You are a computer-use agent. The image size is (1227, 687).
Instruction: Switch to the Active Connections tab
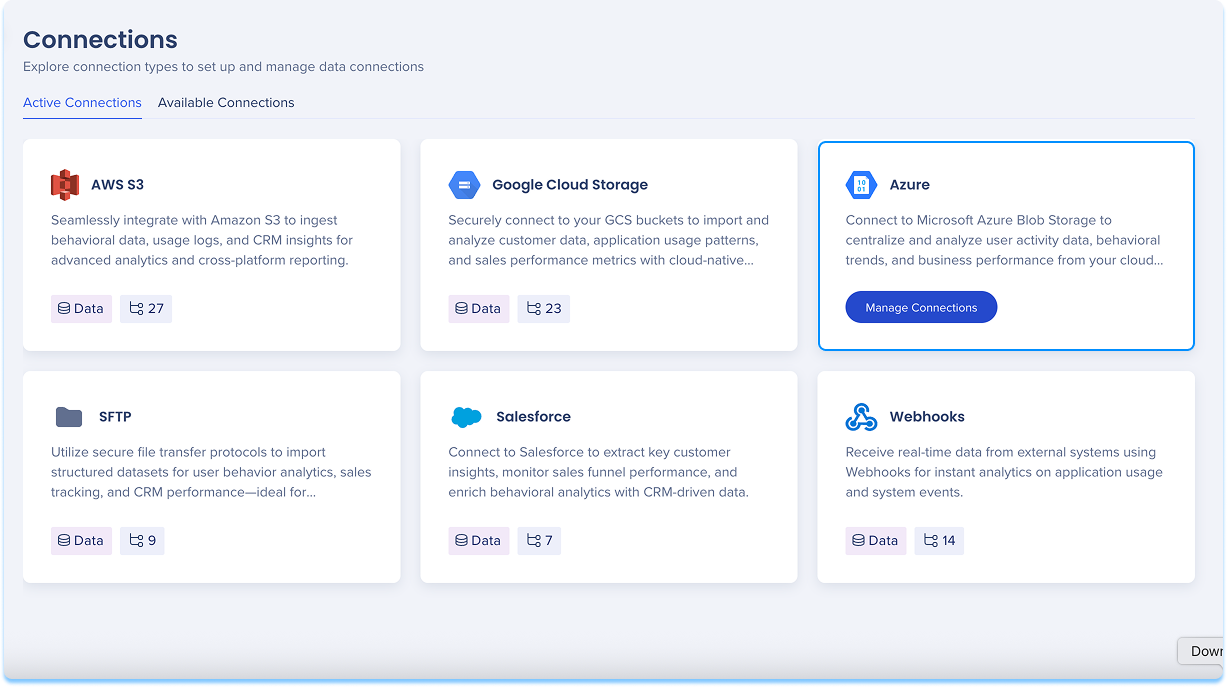82,103
